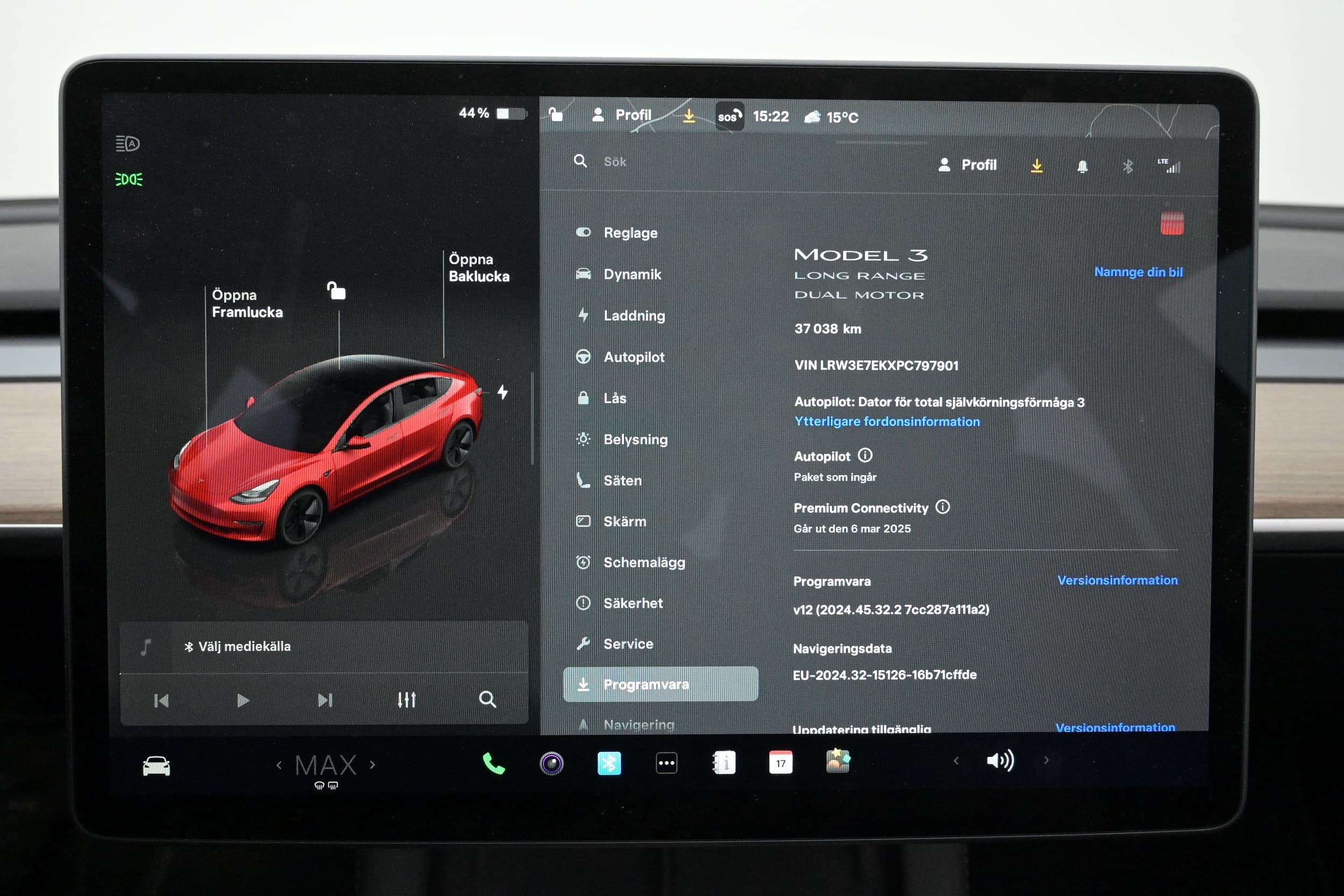Open the Toybox app icon

[x=838, y=761]
